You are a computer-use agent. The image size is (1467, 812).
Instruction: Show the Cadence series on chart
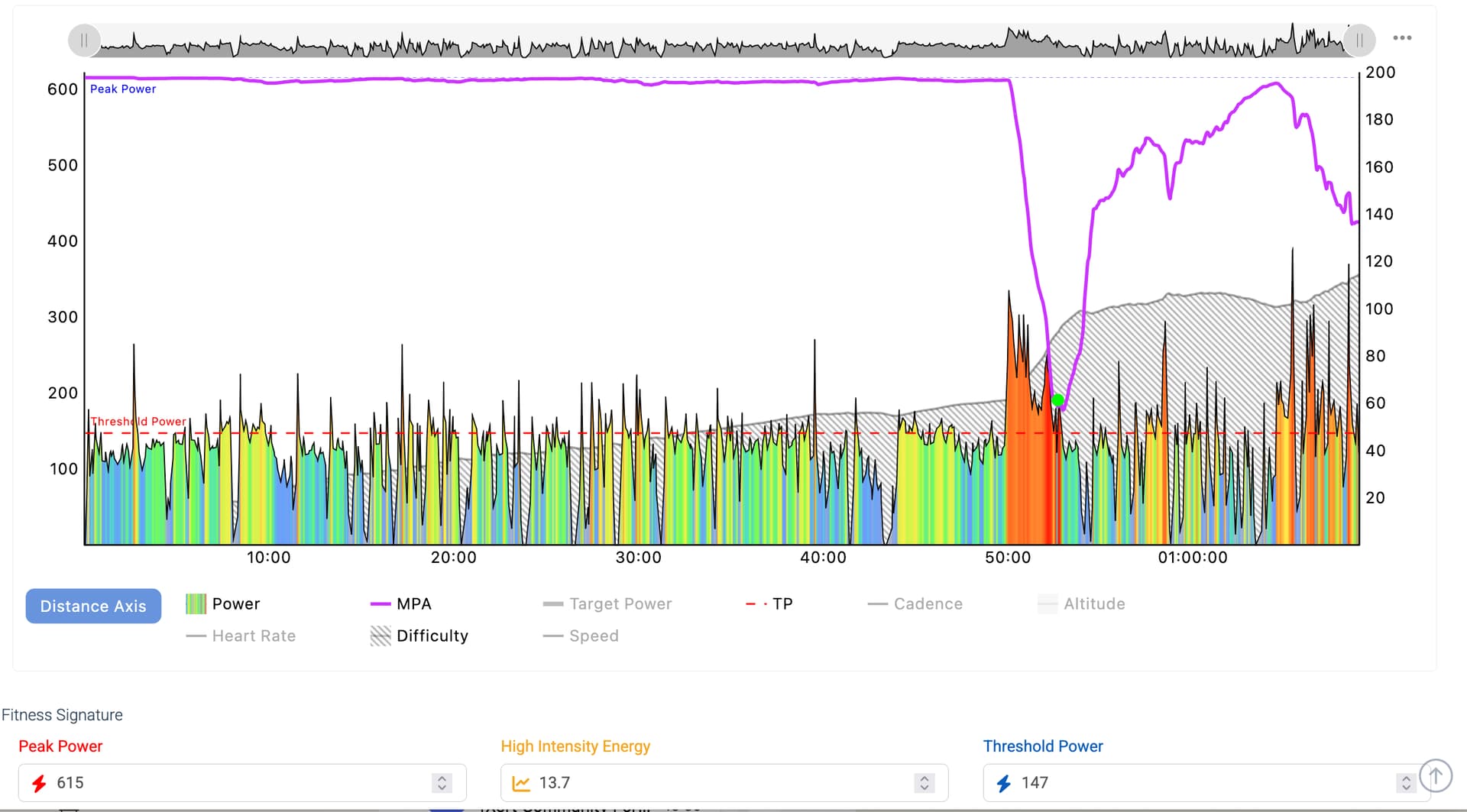click(915, 604)
